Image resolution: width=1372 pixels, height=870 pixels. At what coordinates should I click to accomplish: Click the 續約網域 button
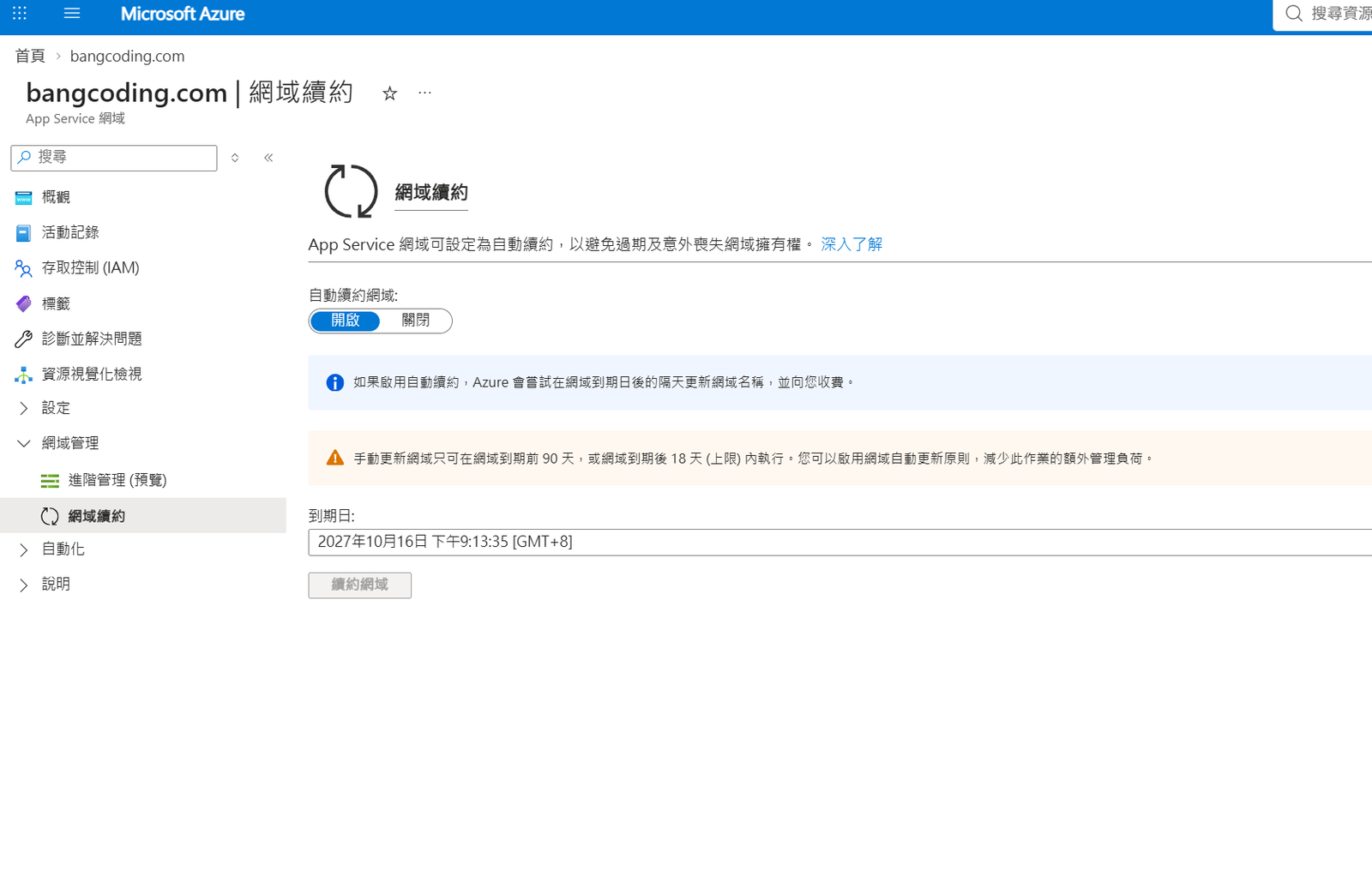(360, 585)
